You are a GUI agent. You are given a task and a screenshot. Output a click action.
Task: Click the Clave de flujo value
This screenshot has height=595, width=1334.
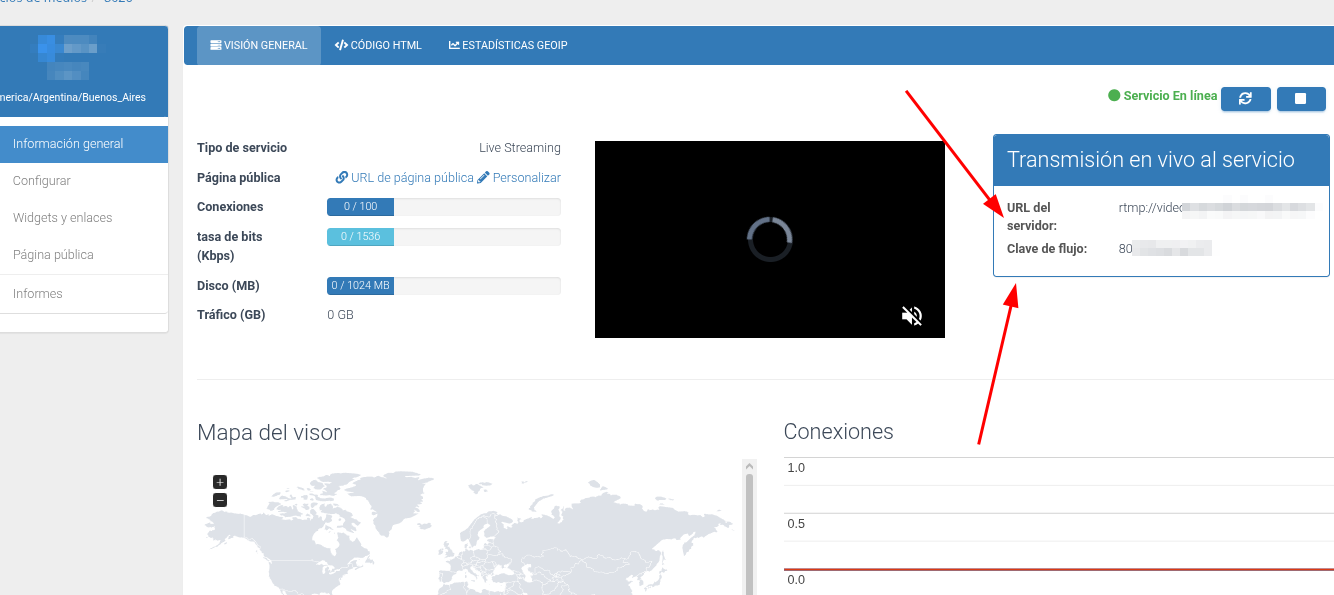[1165, 248]
